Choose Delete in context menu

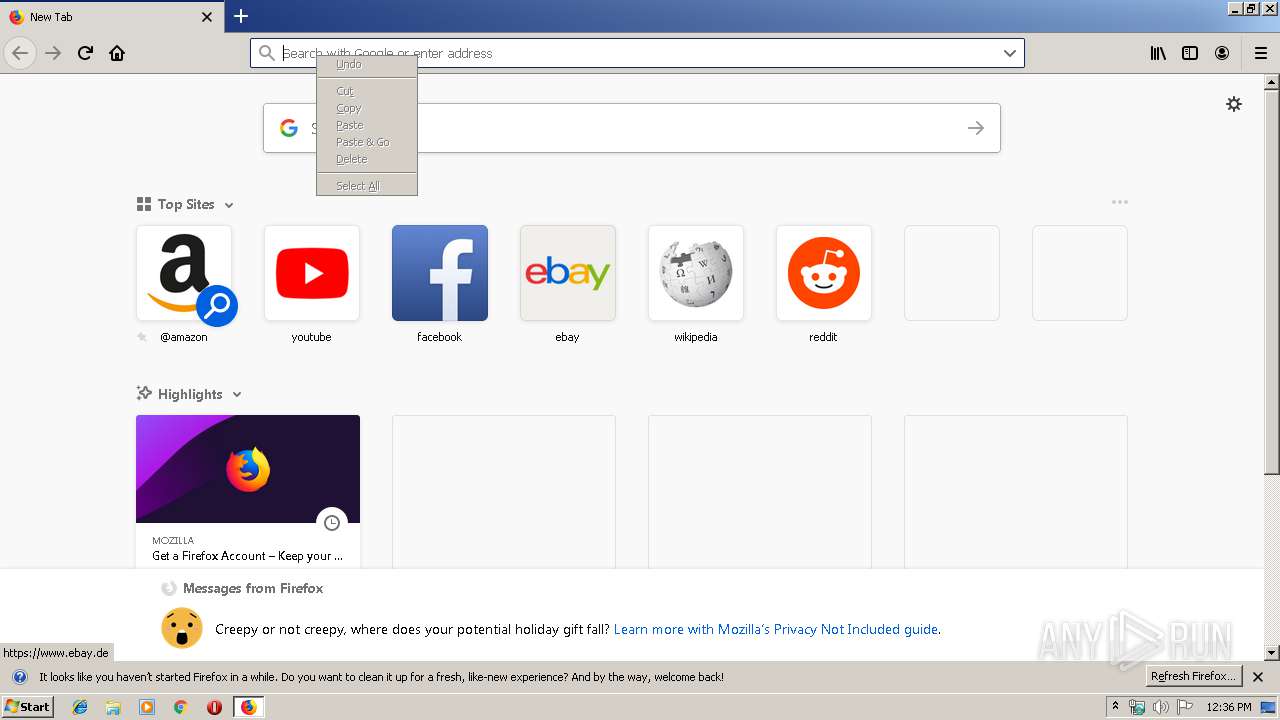(367, 159)
